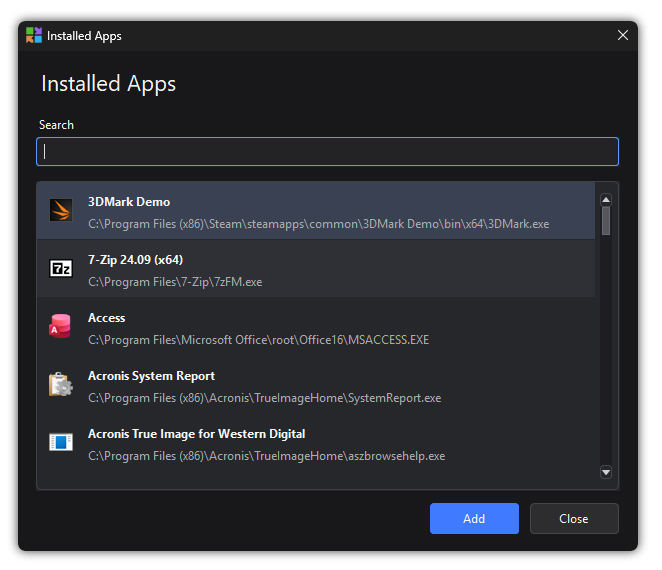Close the Installed Apps dialog window
This screenshot has width=662, height=570.
623,35
